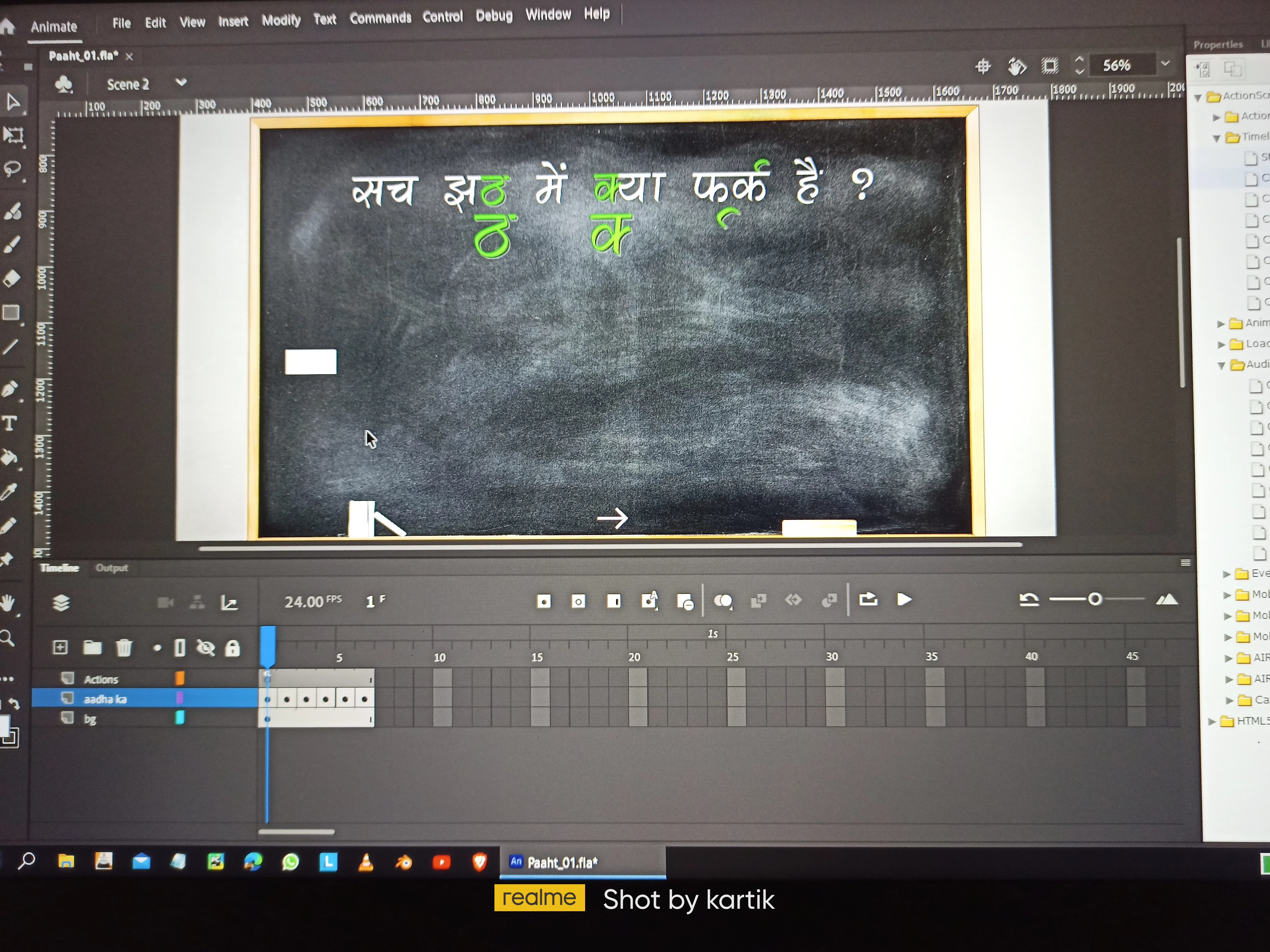This screenshot has width=1270, height=952.
Task: Pick the Eraser tool
Action: [12, 279]
